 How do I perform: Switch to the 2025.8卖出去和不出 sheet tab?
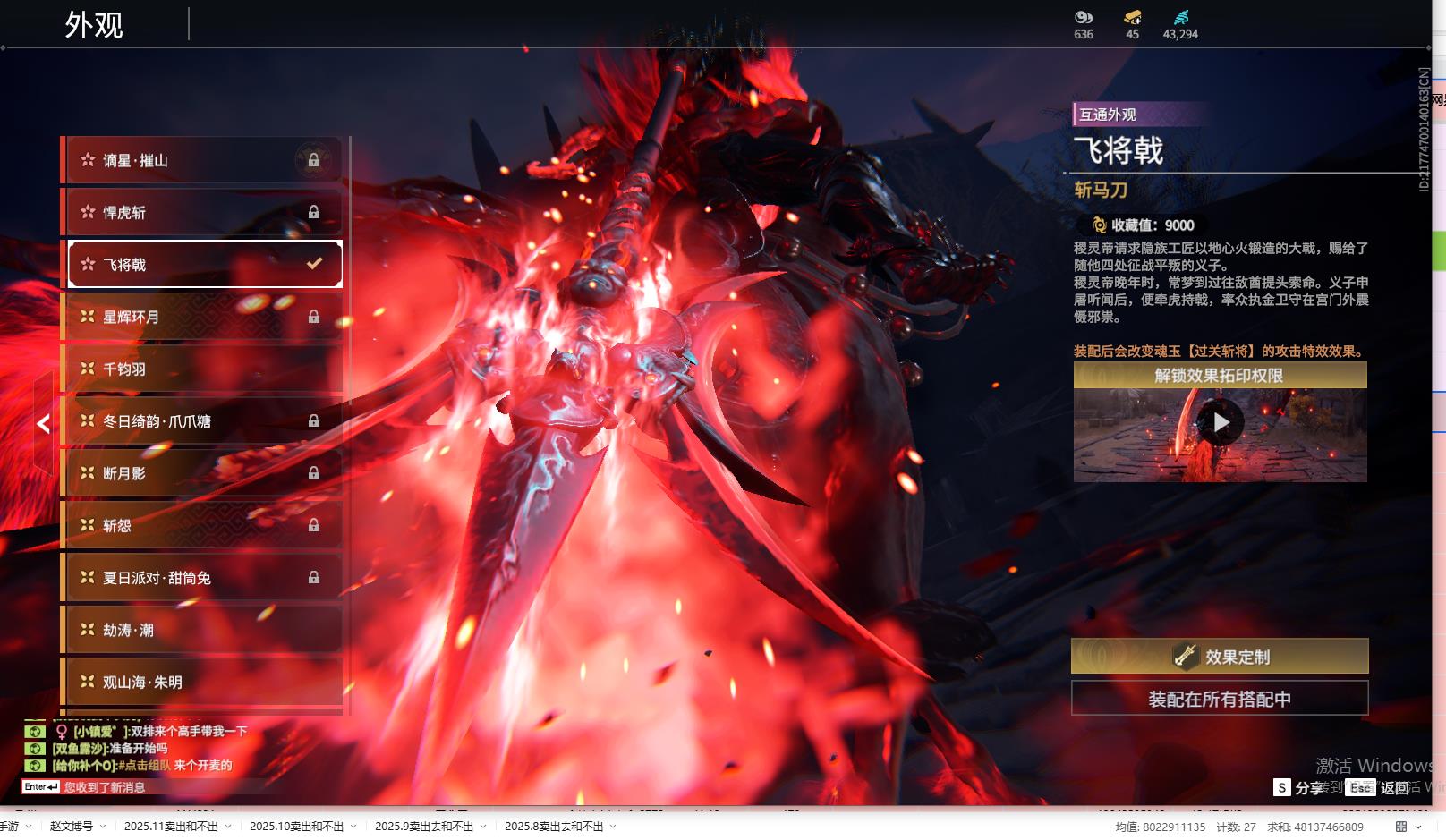[x=553, y=827]
